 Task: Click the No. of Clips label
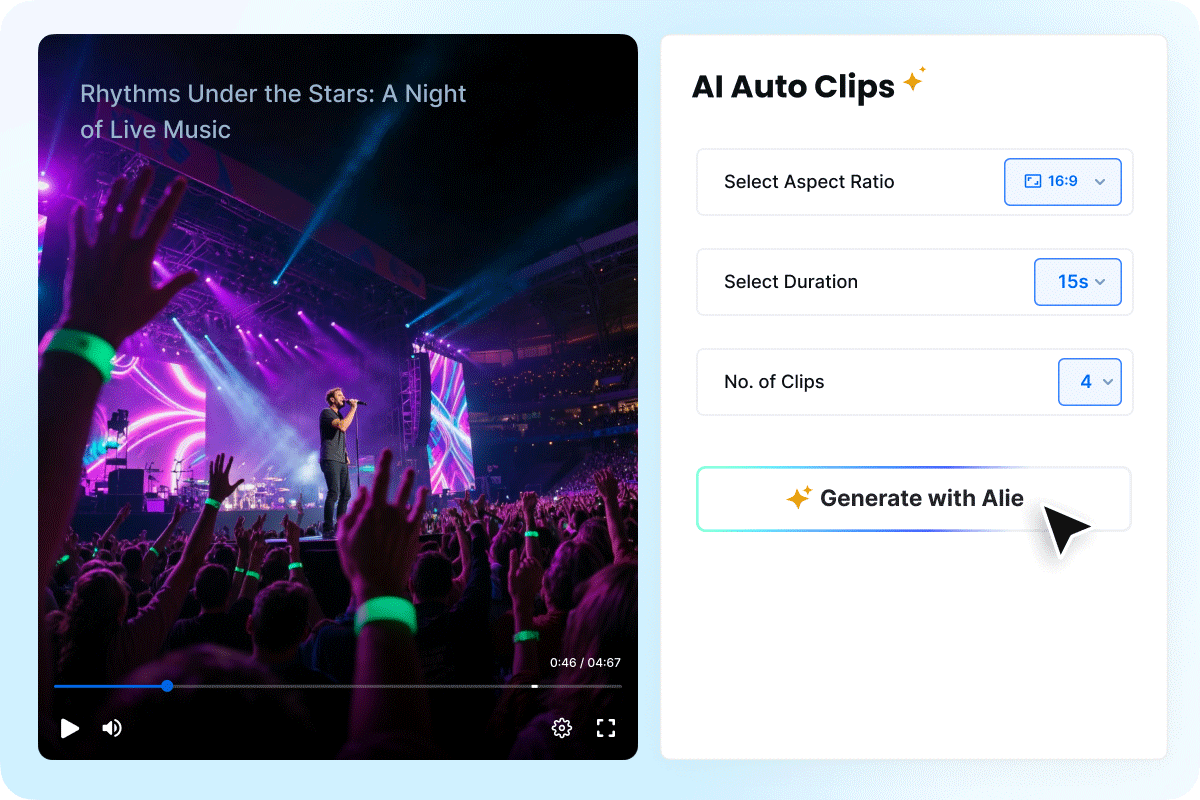pyautogui.click(x=774, y=382)
